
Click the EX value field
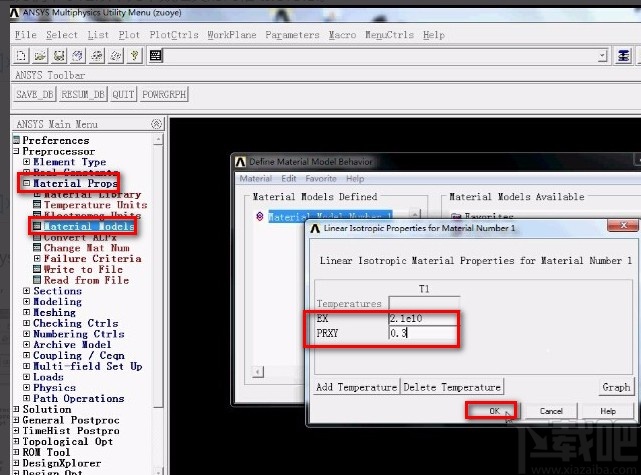(423, 318)
